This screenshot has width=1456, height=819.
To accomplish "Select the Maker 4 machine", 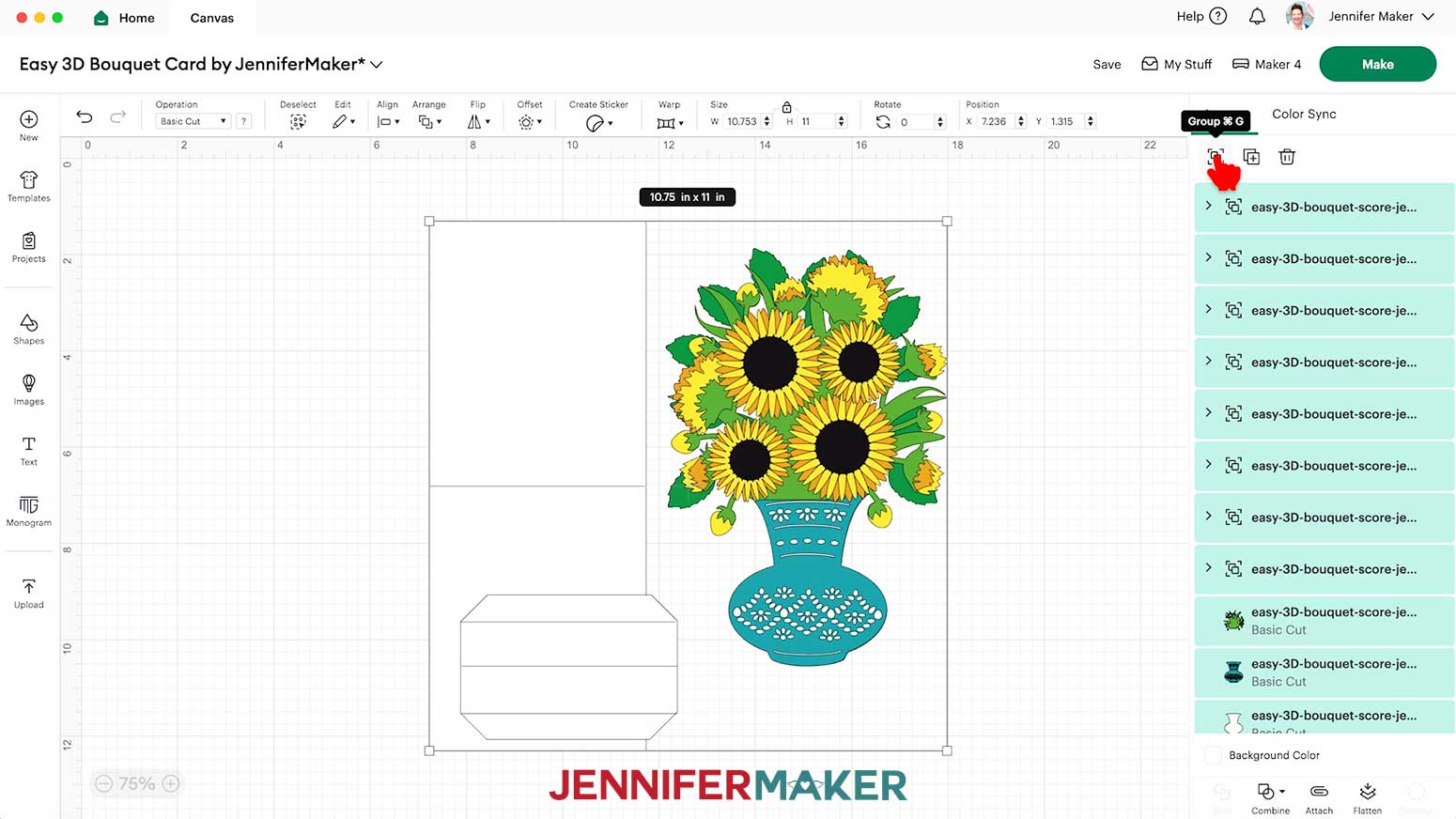I will (1266, 64).
